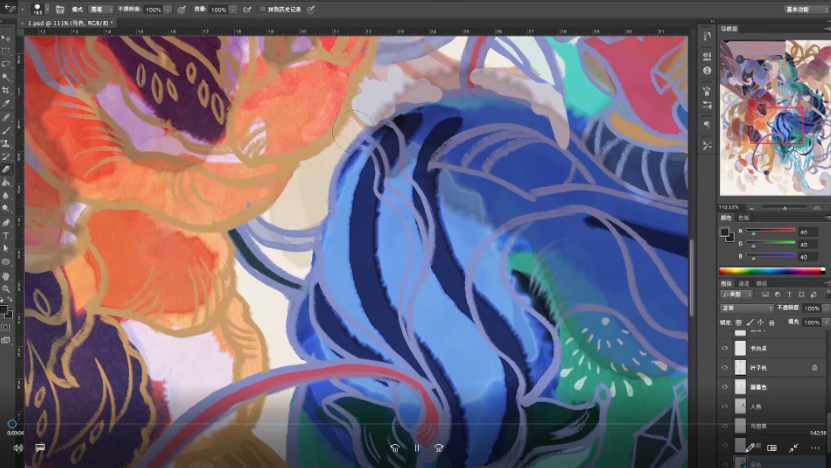Select the 导航器 navigator tab
The width and height of the screenshot is (831, 468).
coord(729,29)
